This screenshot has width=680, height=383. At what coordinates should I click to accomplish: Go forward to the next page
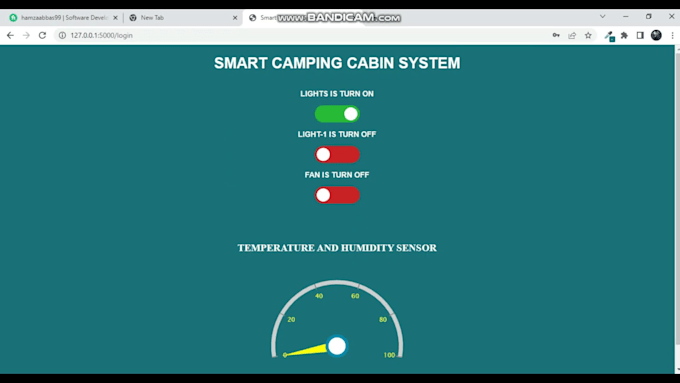click(x=26, y=36)
